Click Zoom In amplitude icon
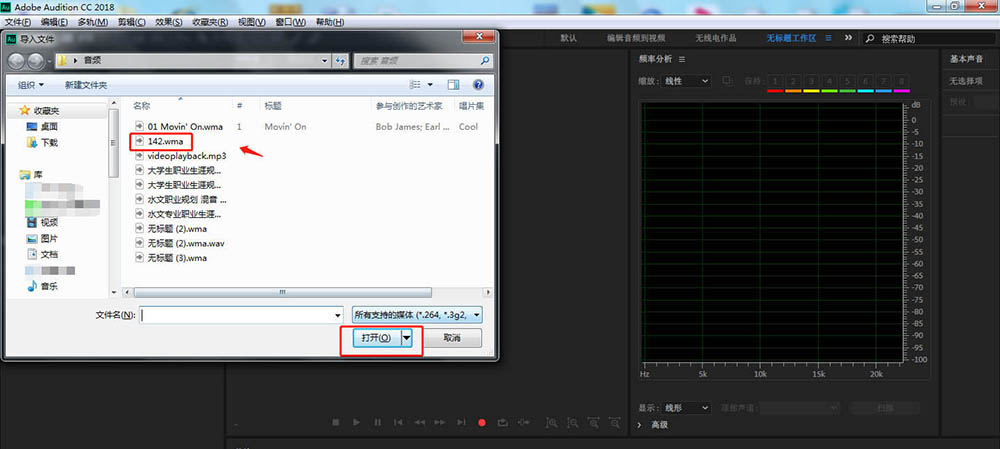The image size is (1000, 449). [x=552, y=422]
